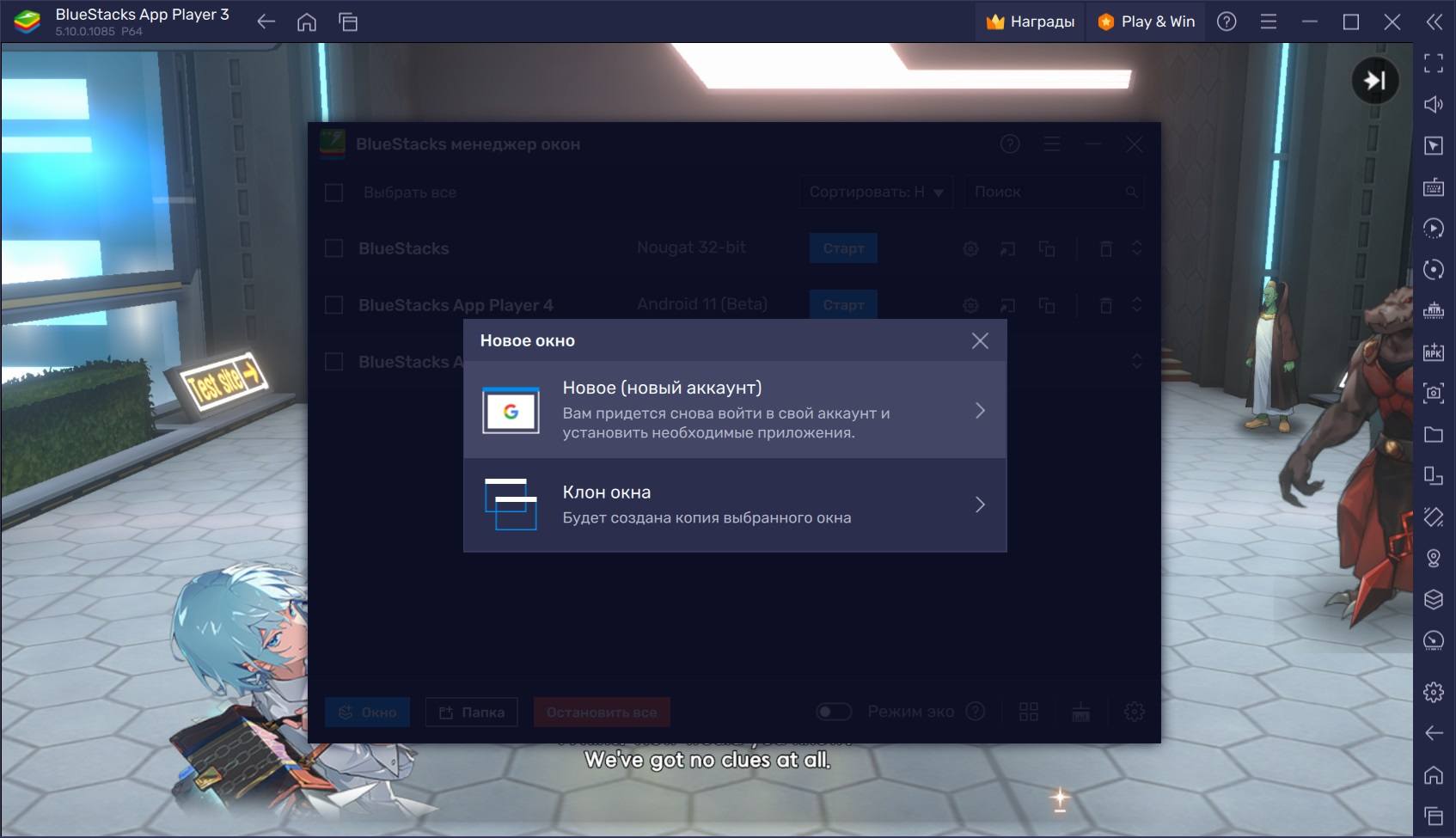The height and width of the screenshot is (838, 1456).
Task: Close the Новое окно dialog
Action: tap(980, 340)
